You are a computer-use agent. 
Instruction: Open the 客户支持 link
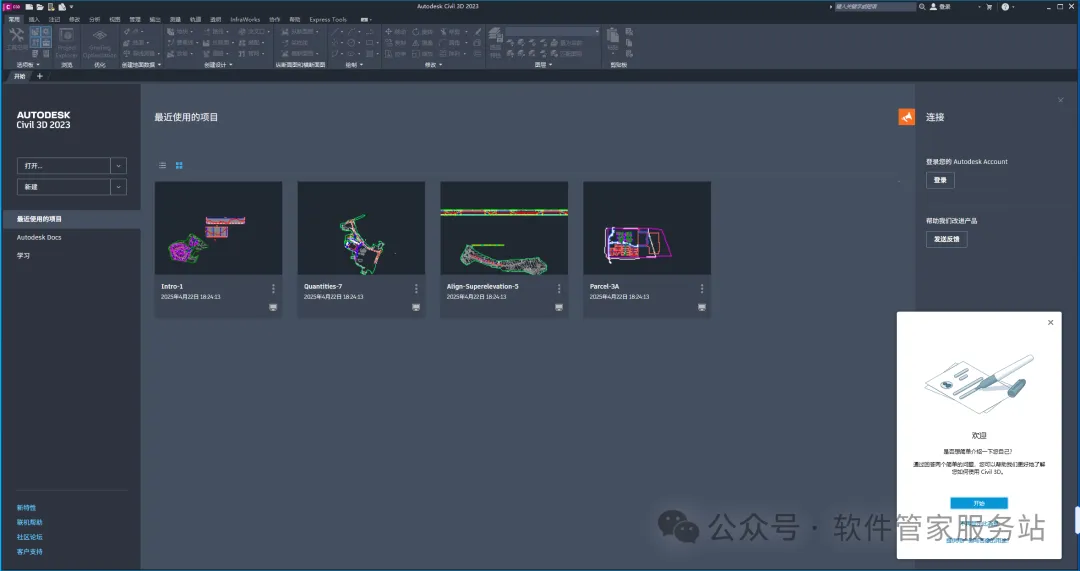coord(30,552)
